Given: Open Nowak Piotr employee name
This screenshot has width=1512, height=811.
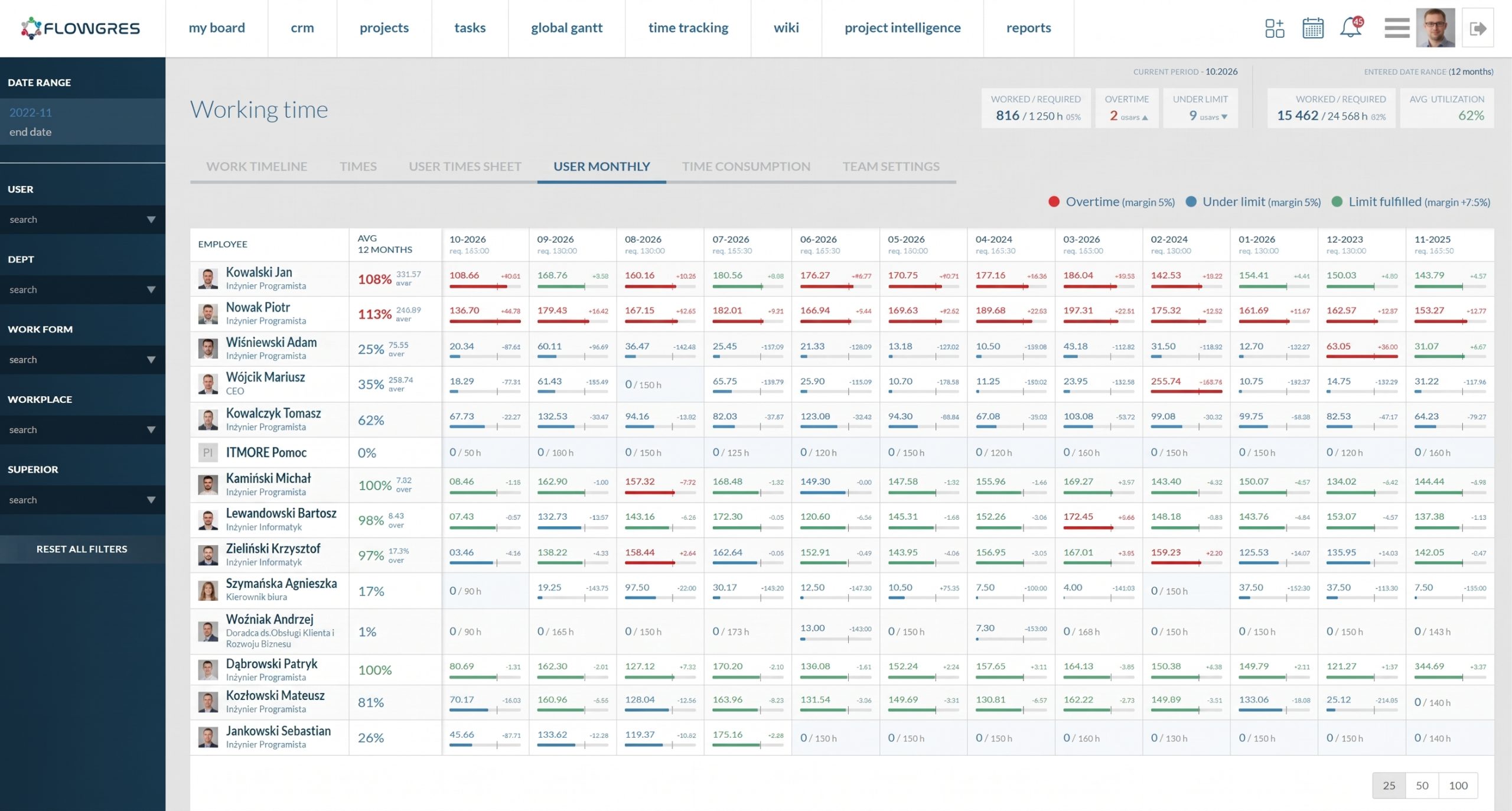Looking at the screenshot, I should [x=258, y=307].
